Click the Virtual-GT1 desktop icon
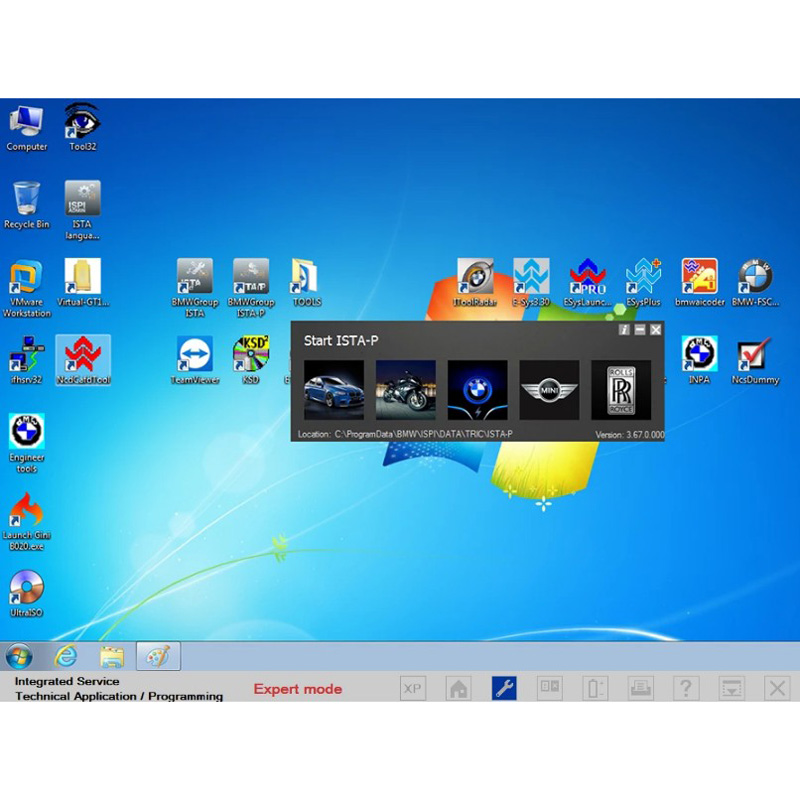This screenshot has height=800, width=800. 83,283
